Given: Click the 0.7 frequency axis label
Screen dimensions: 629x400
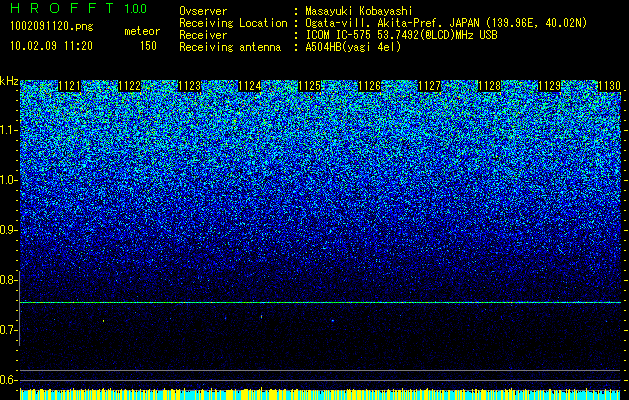Looking at the screenshot, I should (x=9, y=330).
